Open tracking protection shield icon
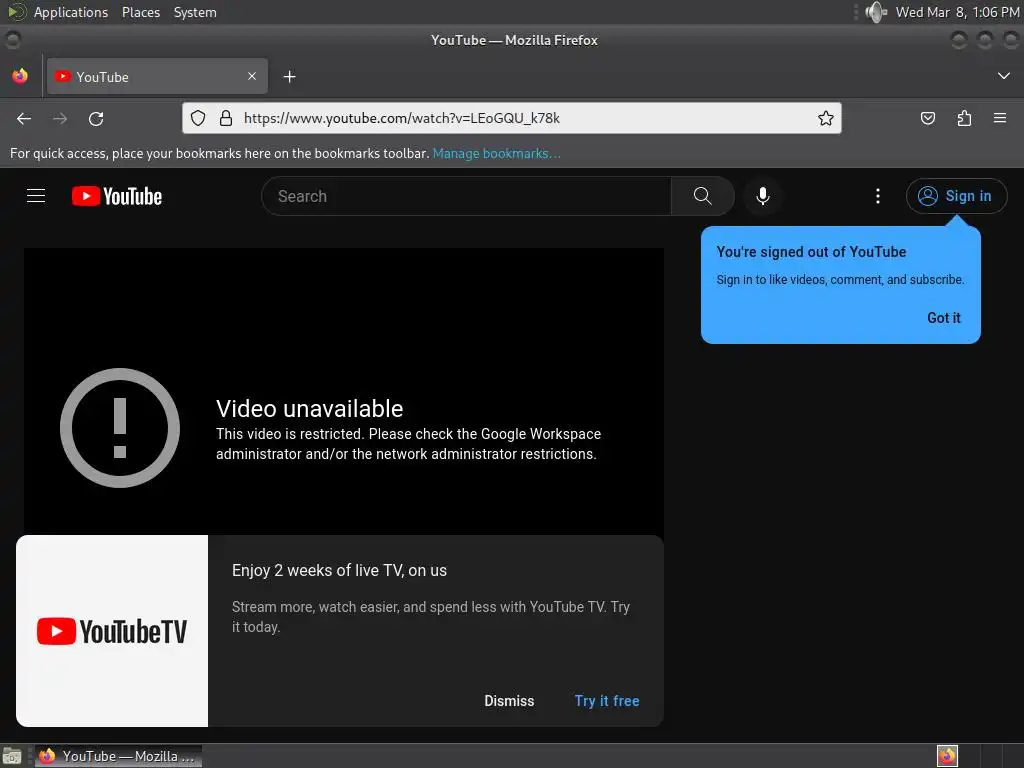 (198, 118)
